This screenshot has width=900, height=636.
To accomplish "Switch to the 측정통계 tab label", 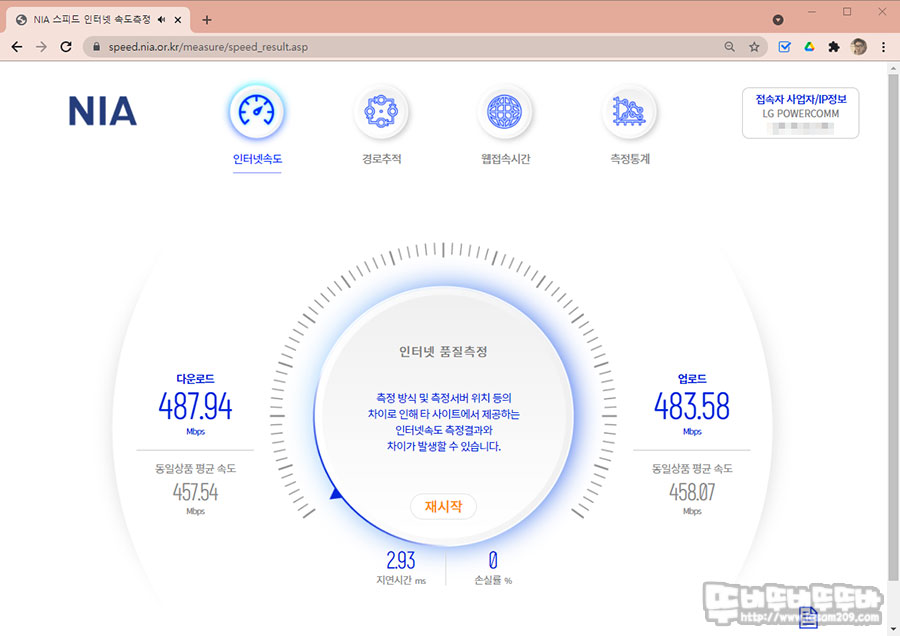I will (x=630, y=159).
